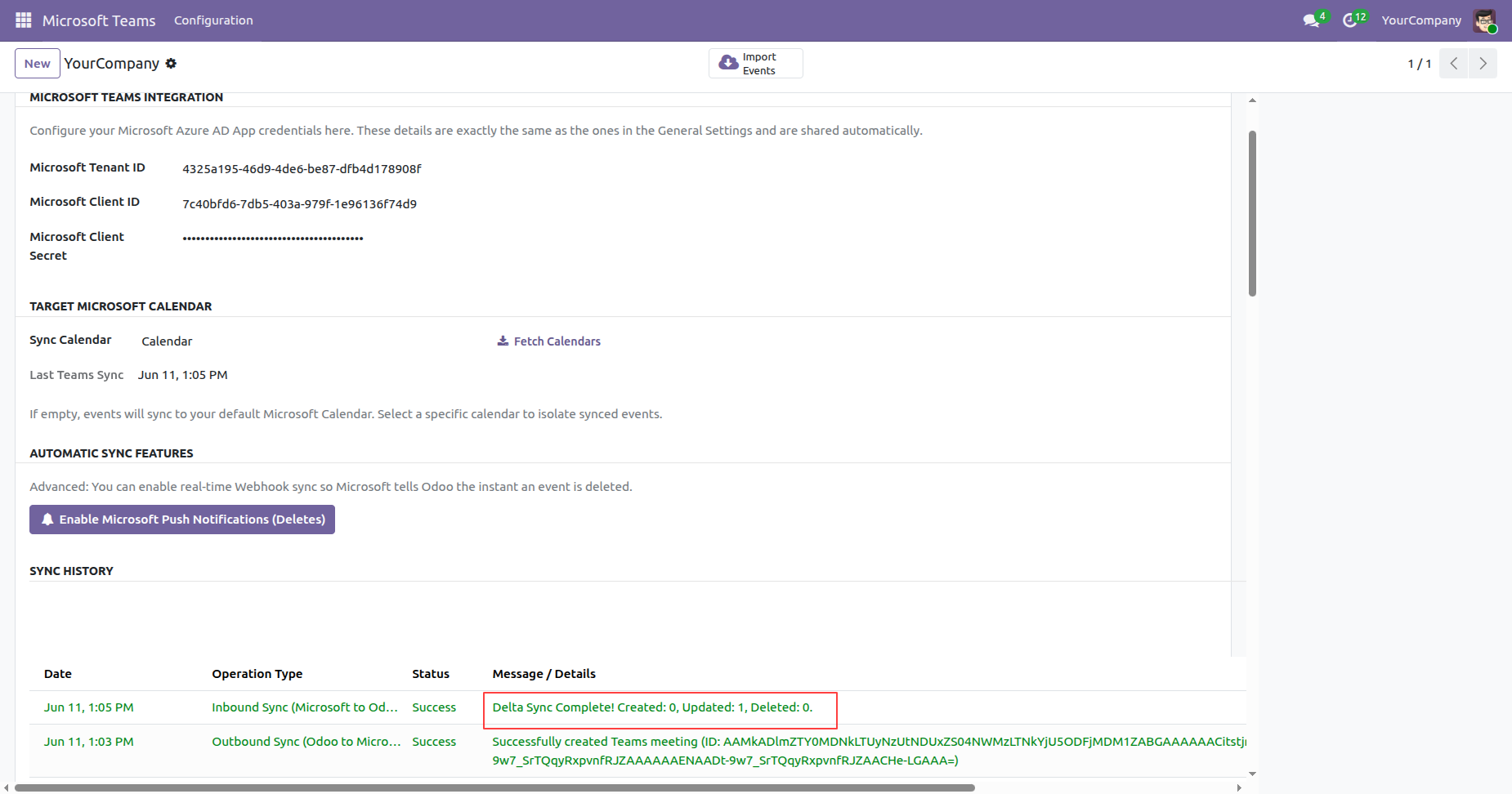Viewport: 1512px width, 794px height.
Task: Open the activities clock icon
Action: (x=1350, y=20)
